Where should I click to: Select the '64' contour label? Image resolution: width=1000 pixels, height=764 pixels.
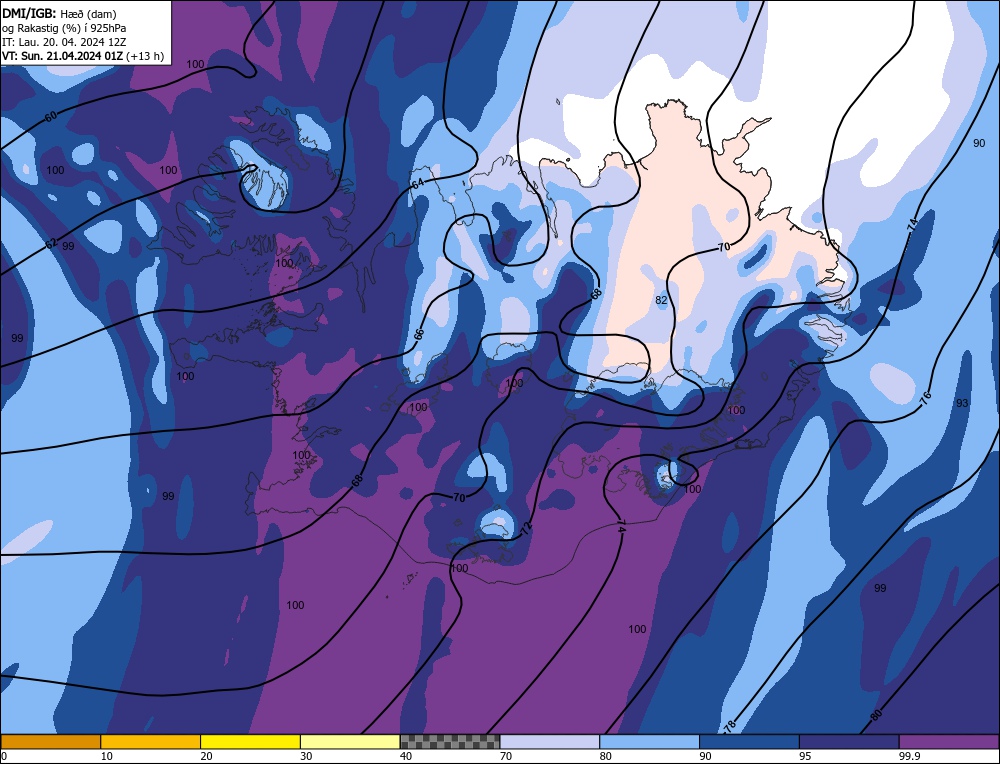point(417,184)
